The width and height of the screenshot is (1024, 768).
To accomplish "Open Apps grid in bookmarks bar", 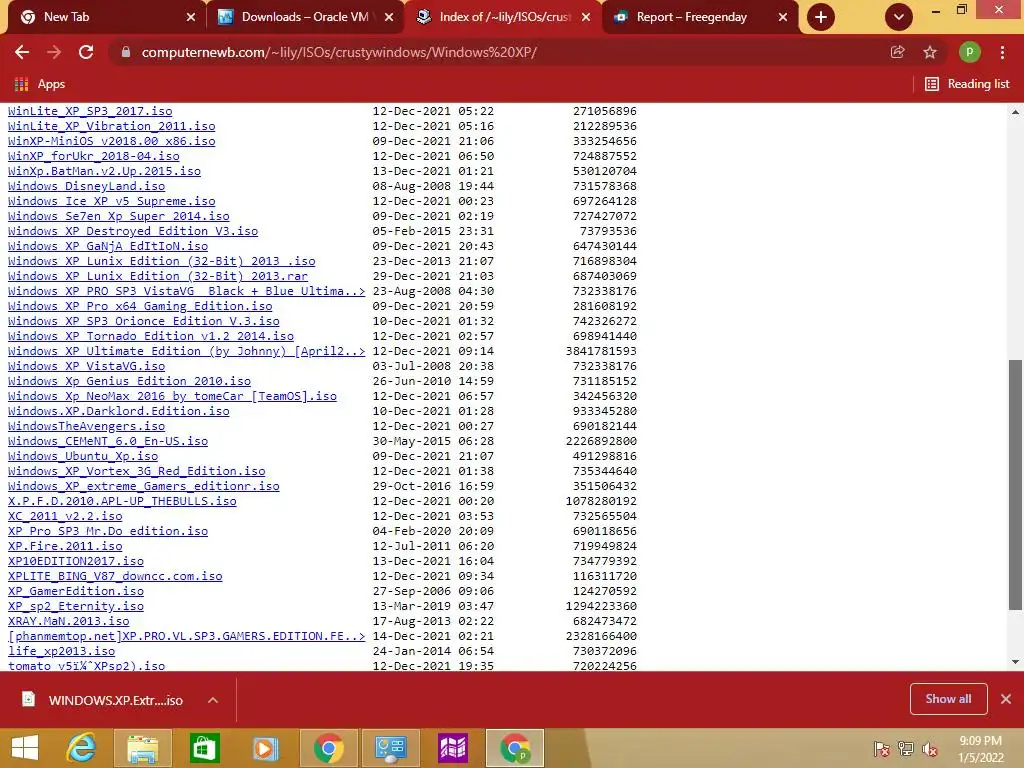I will tap(40, 84).
